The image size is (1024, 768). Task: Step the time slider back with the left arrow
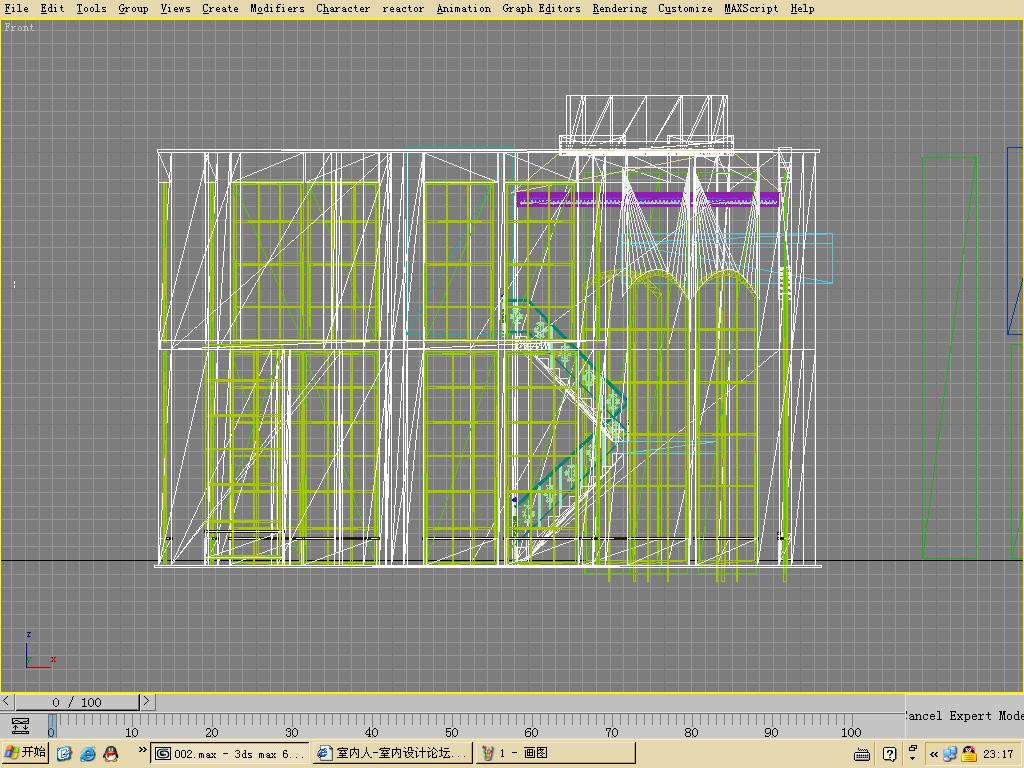pyautogui.click(x=8, y=702)
